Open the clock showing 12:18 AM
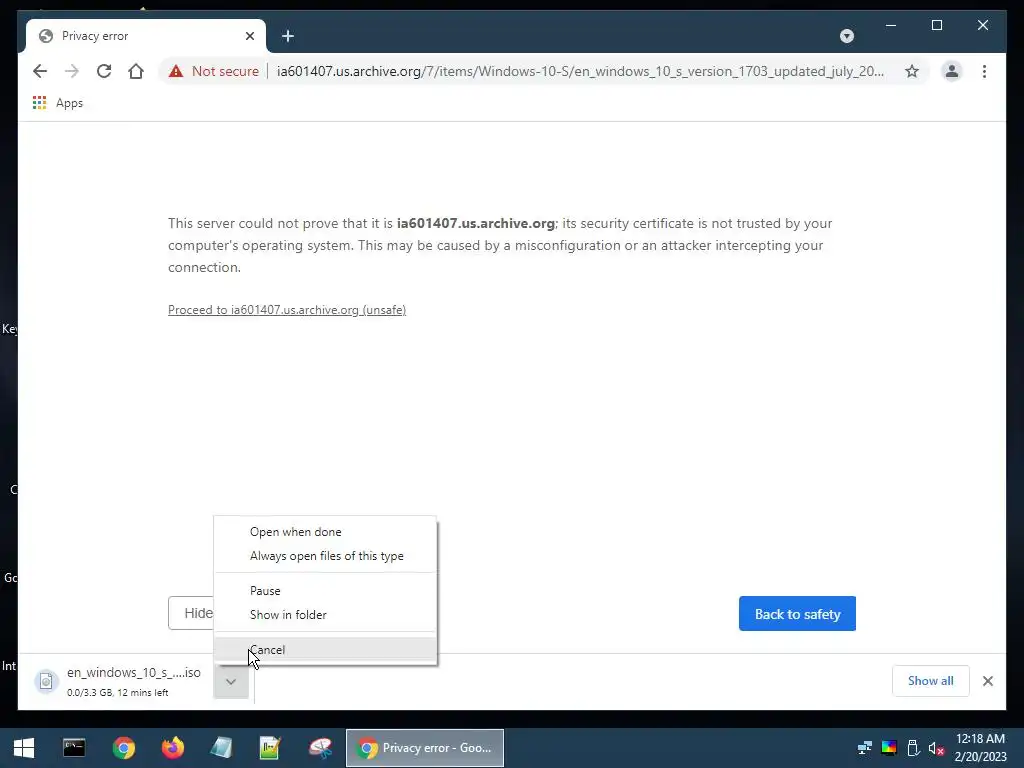This screenshot has width=1024, height=768. (x=980, y=748)
